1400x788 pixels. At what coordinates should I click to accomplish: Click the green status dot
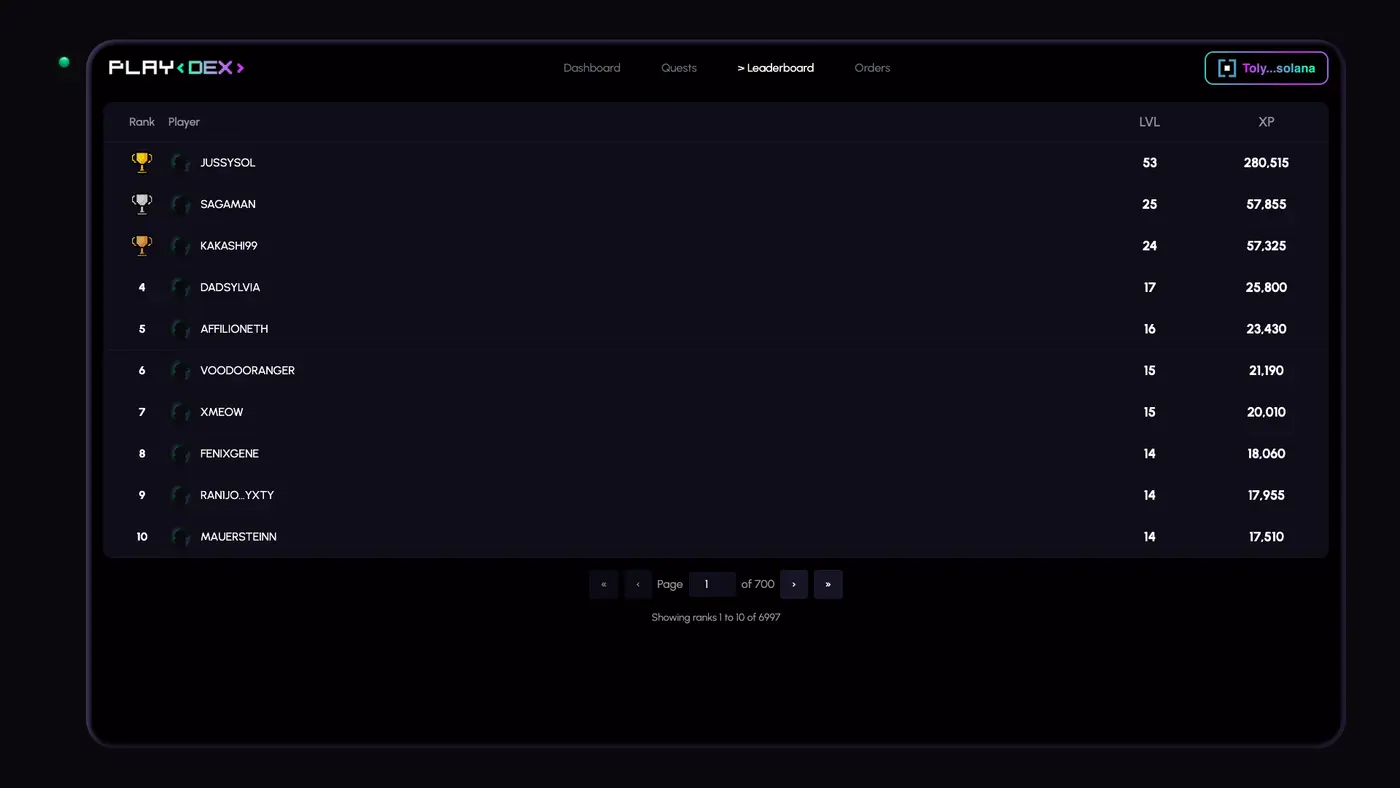tap(64, 62)
